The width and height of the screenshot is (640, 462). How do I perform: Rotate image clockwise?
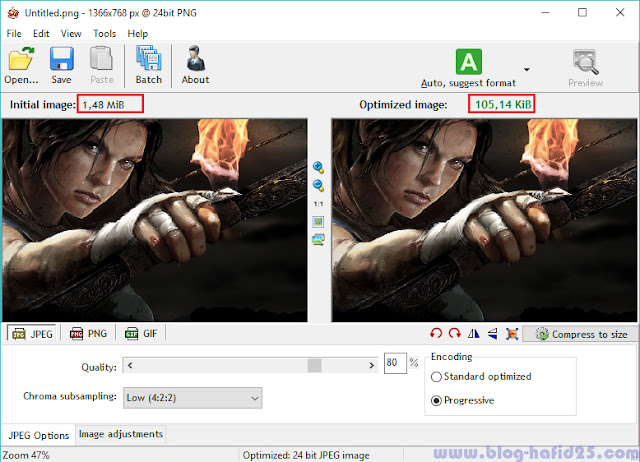454,334
